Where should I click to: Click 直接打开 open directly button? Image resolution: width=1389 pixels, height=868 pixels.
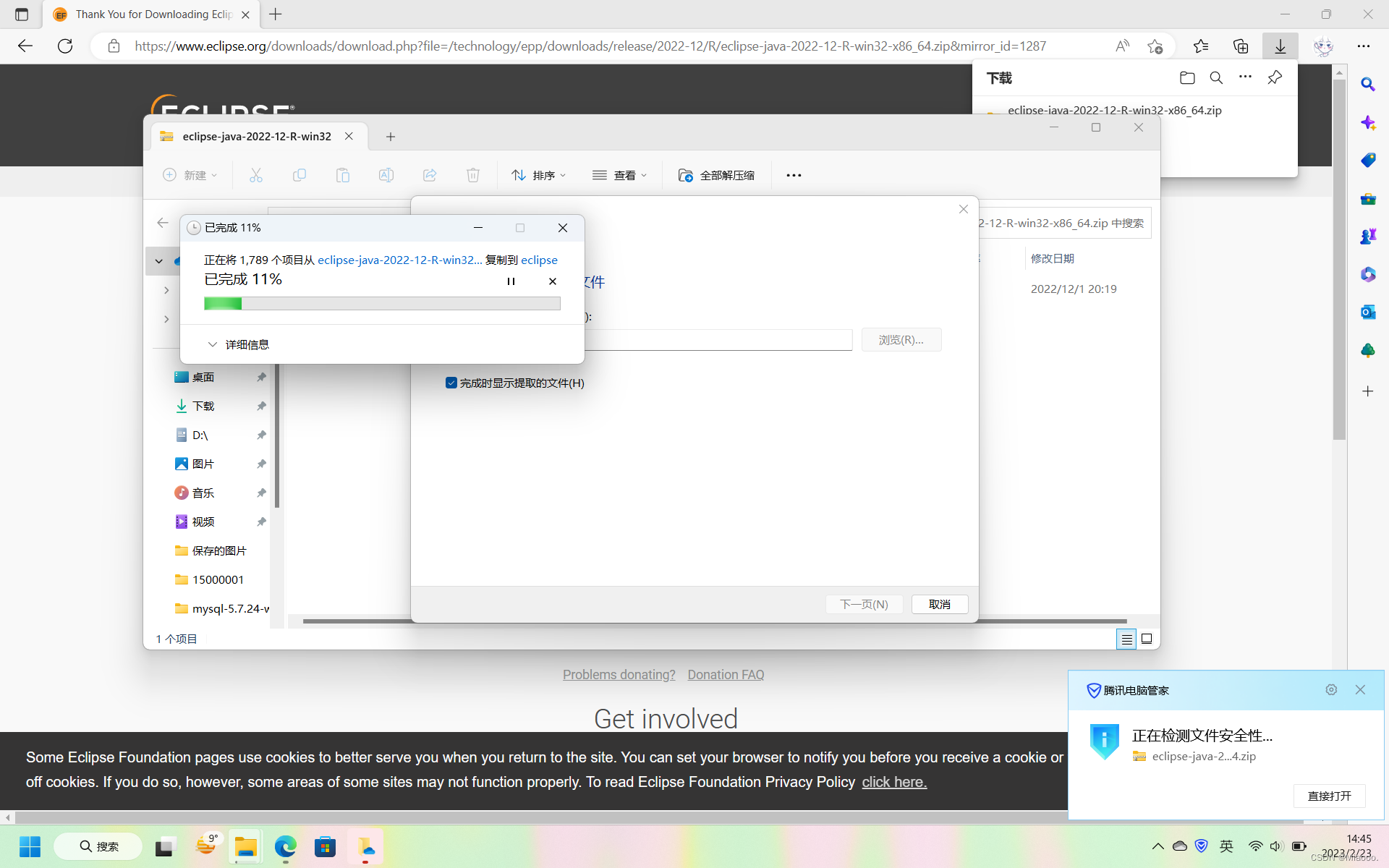[x=1329, y=796]
